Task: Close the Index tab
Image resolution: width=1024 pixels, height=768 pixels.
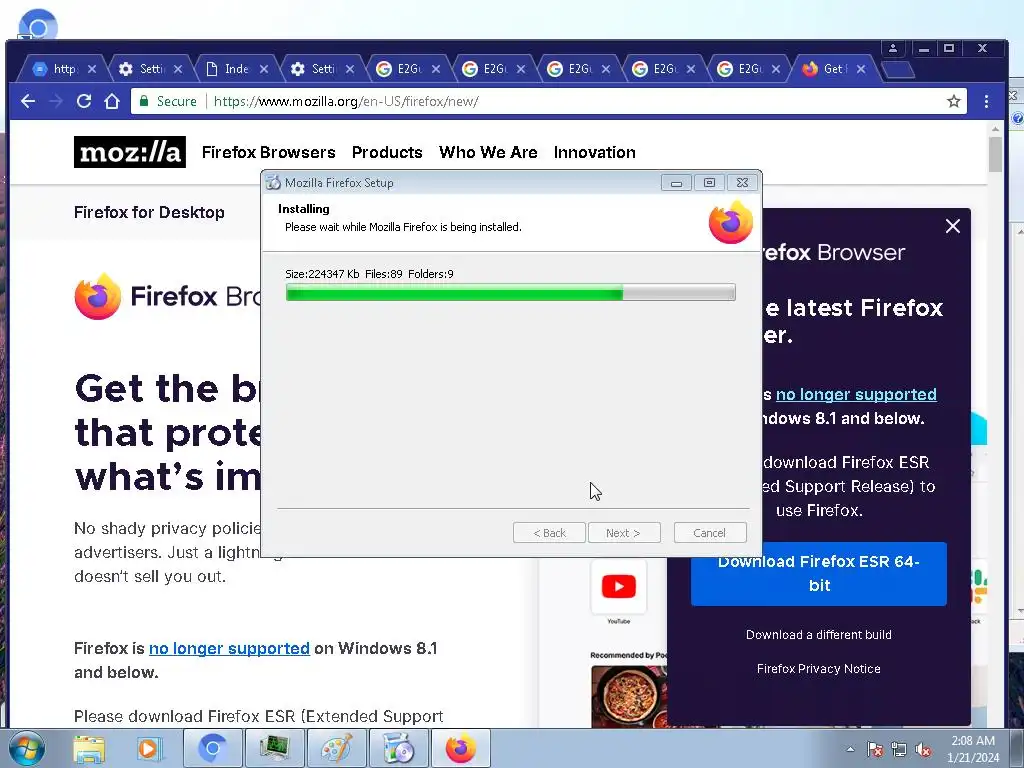Action: [264, 69]
